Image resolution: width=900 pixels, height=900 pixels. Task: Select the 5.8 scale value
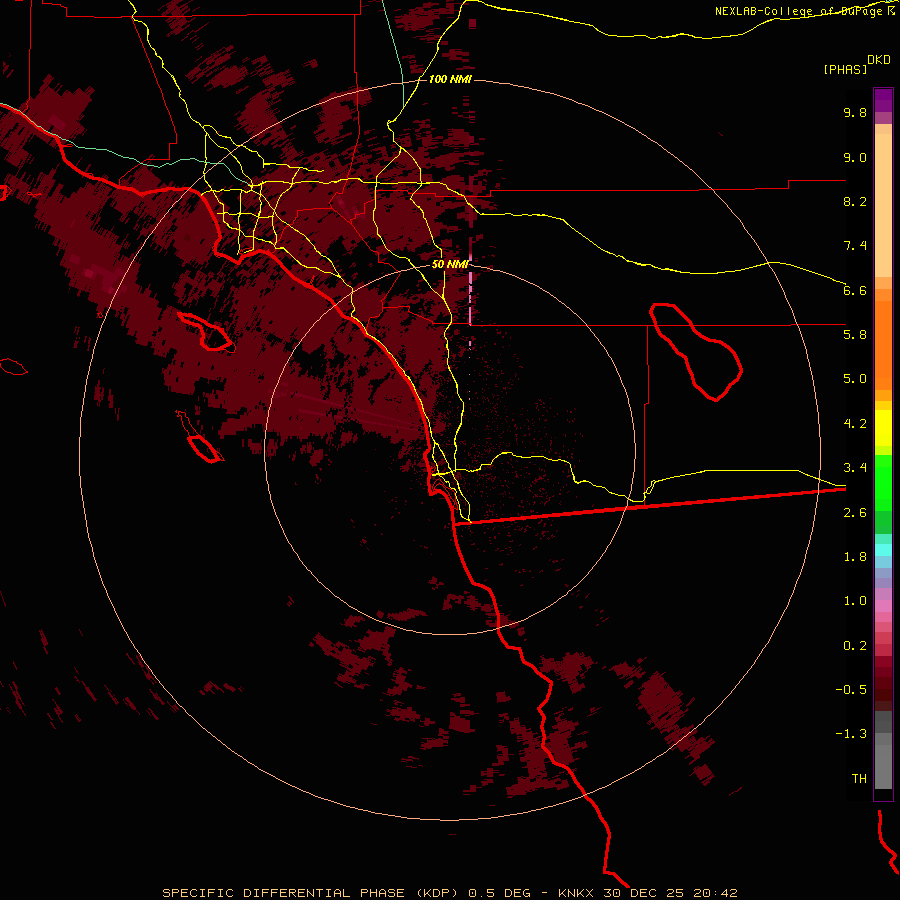coord(855,335)
